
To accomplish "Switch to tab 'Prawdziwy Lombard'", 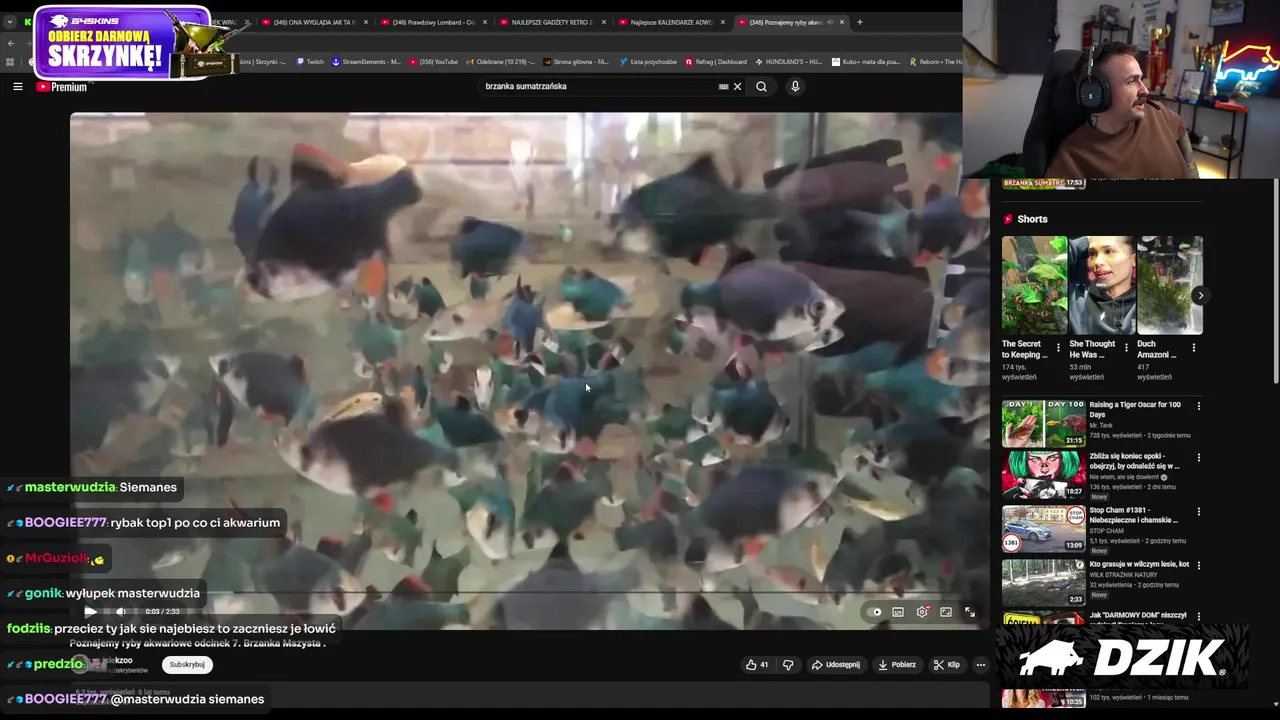I will tap(434, 22).
